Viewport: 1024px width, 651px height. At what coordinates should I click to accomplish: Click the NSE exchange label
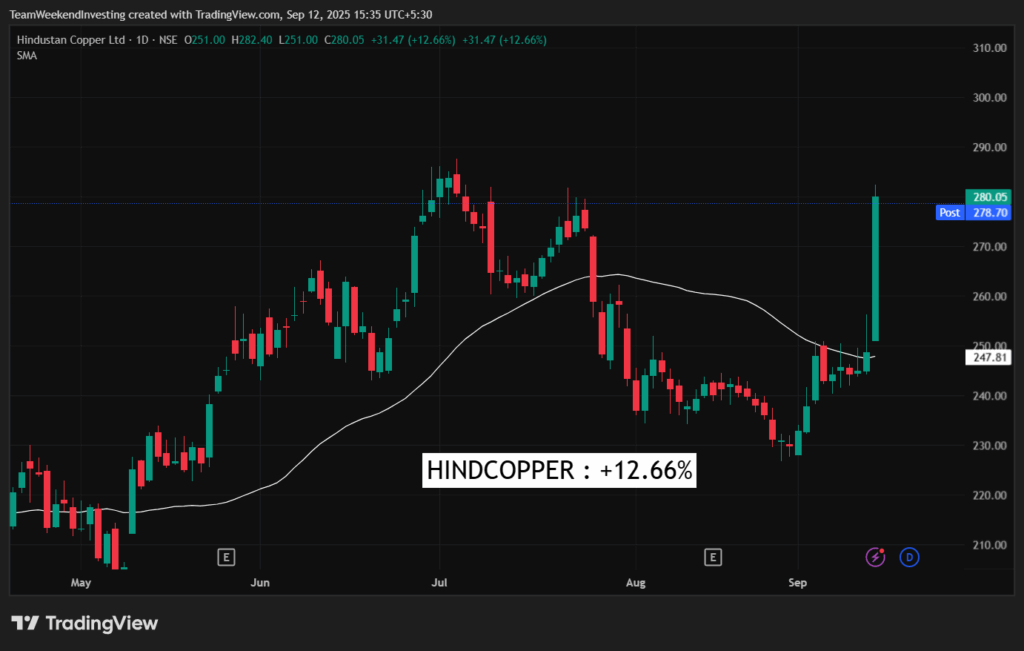tap(168, 40)
